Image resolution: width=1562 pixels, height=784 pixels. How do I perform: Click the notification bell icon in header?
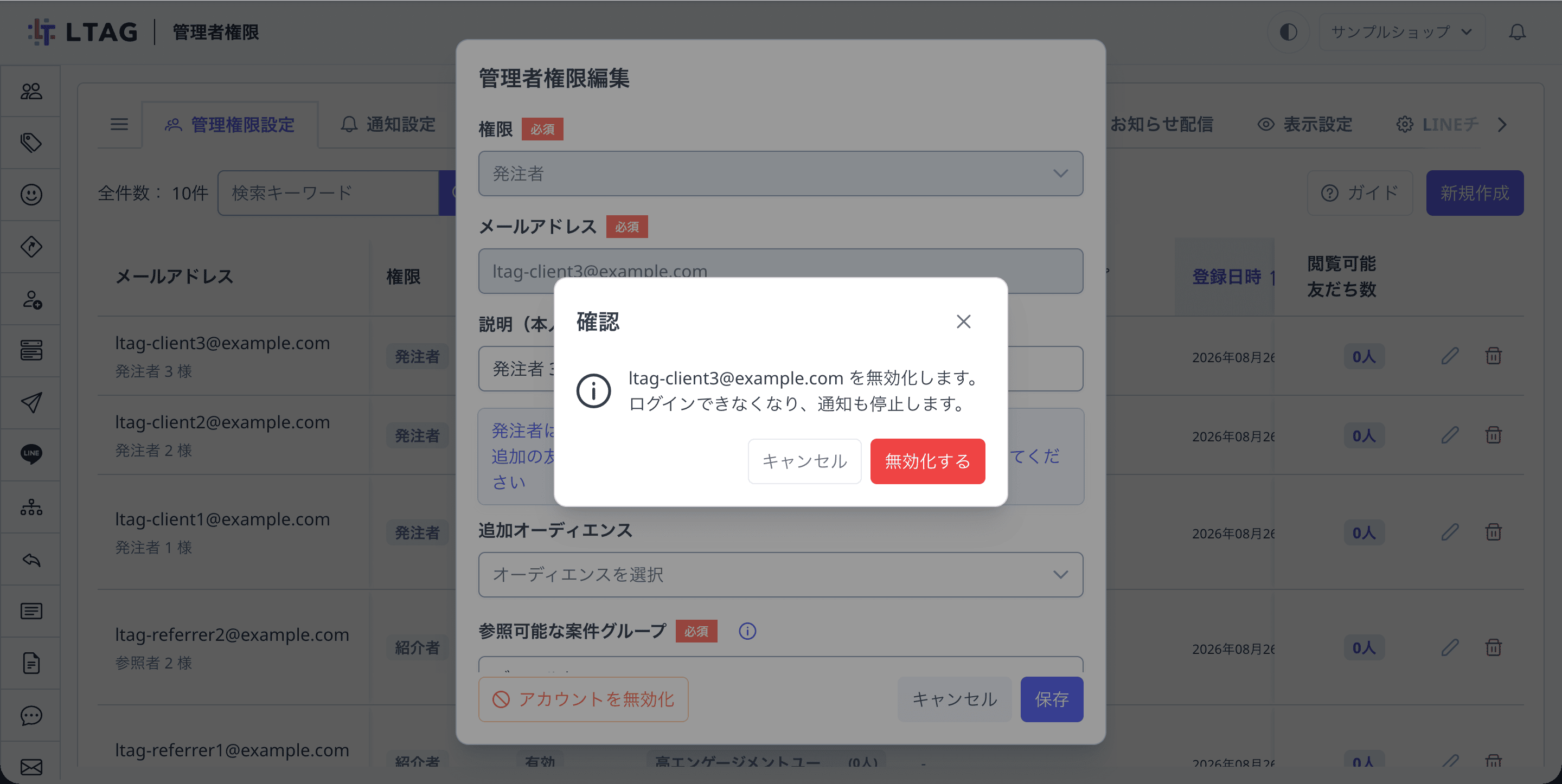tap(1517, 32)
